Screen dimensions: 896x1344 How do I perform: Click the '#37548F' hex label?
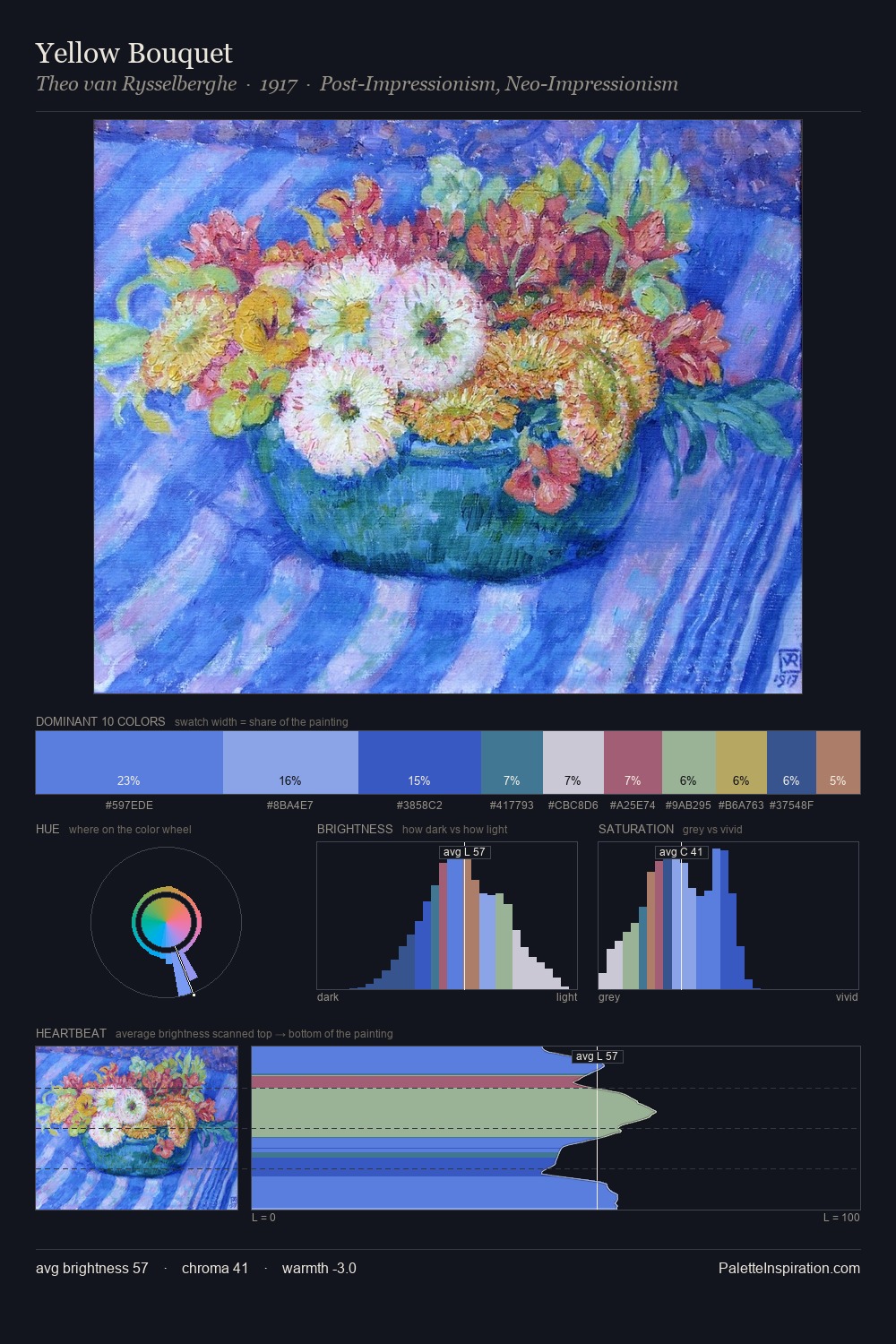[x=791, y=806]
